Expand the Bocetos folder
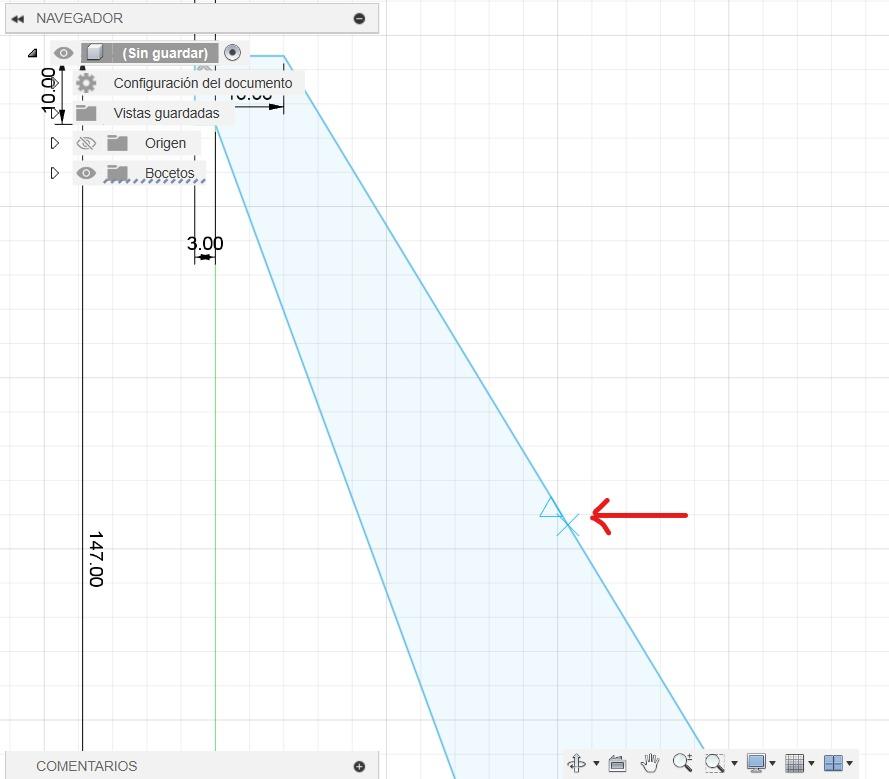 click(x=54, y=173)
